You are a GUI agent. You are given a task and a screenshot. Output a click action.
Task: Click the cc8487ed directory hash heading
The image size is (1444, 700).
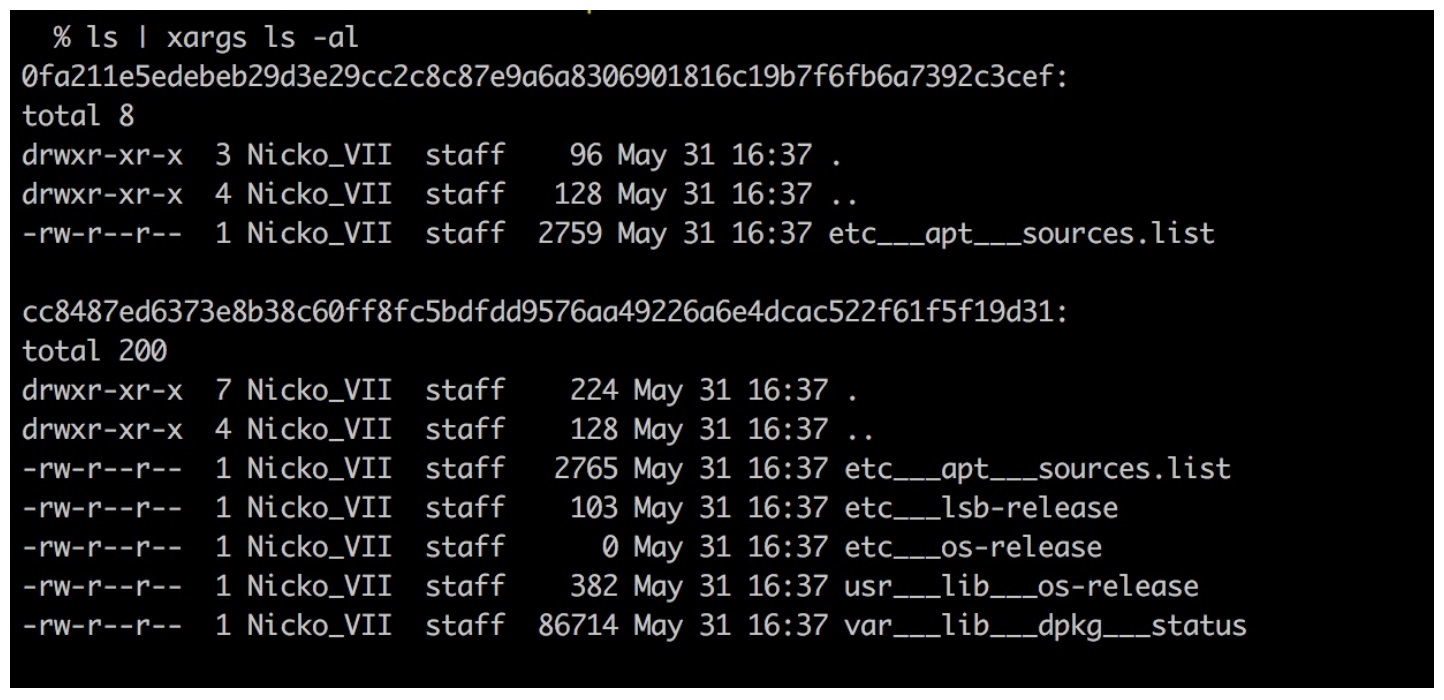(x=545, y=312)
